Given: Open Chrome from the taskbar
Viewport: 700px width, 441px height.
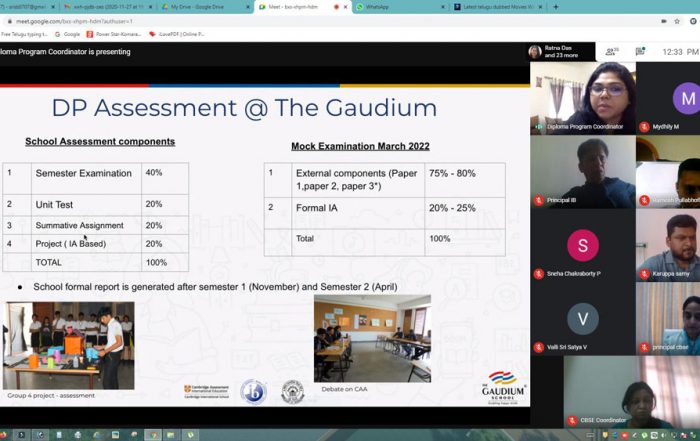Looking at the screenshot, I should (153, 435).
